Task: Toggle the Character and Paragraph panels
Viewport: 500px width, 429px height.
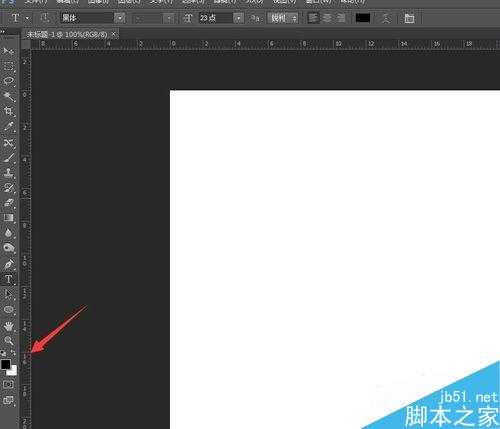Action: tap(409, 18)
